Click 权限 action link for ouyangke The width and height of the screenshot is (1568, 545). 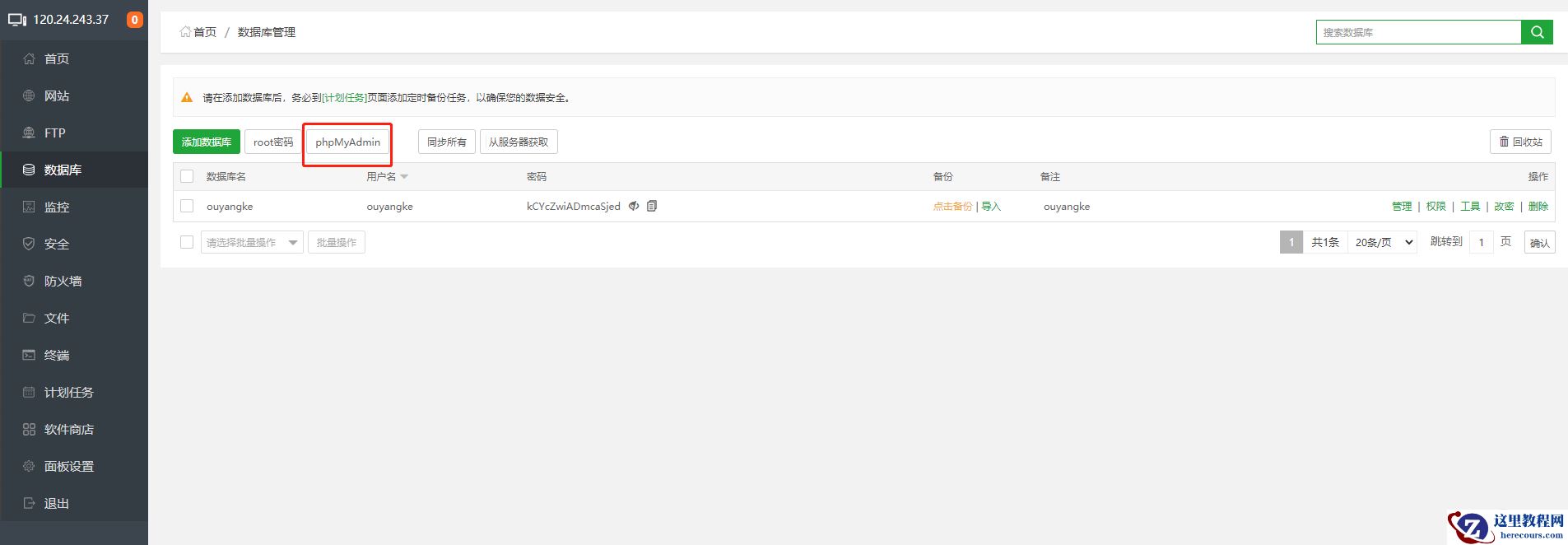tap(1435, 206)
